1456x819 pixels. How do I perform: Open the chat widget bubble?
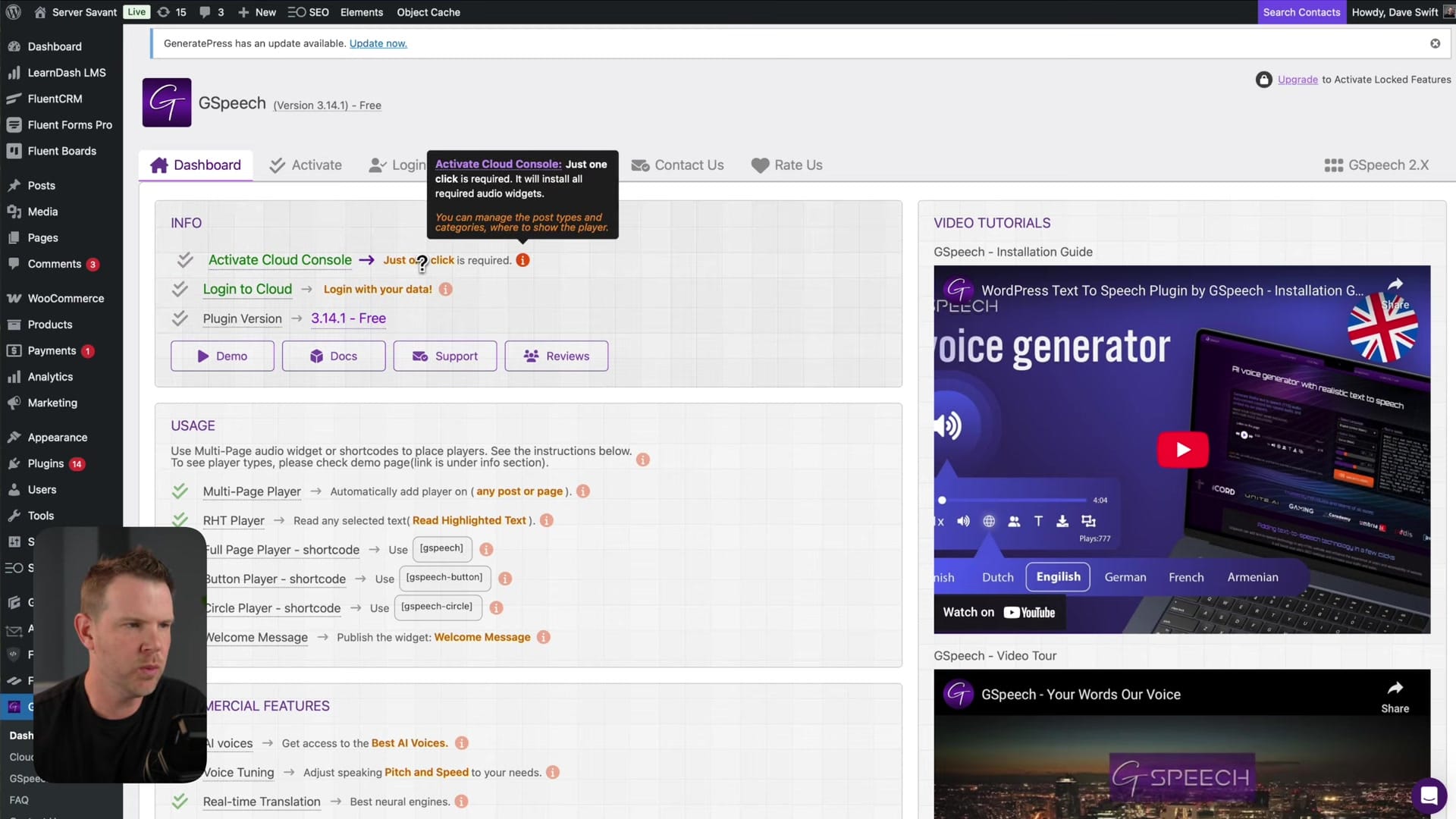[x=1429, y=795]
